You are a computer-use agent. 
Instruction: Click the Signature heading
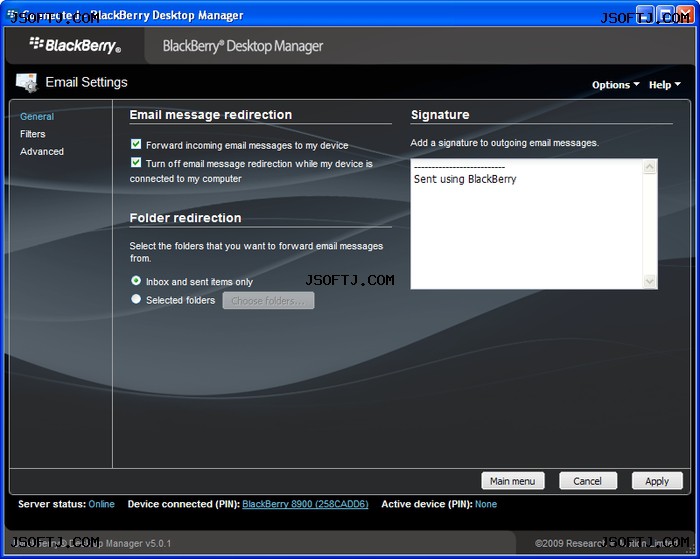click(x=440, y=115)
